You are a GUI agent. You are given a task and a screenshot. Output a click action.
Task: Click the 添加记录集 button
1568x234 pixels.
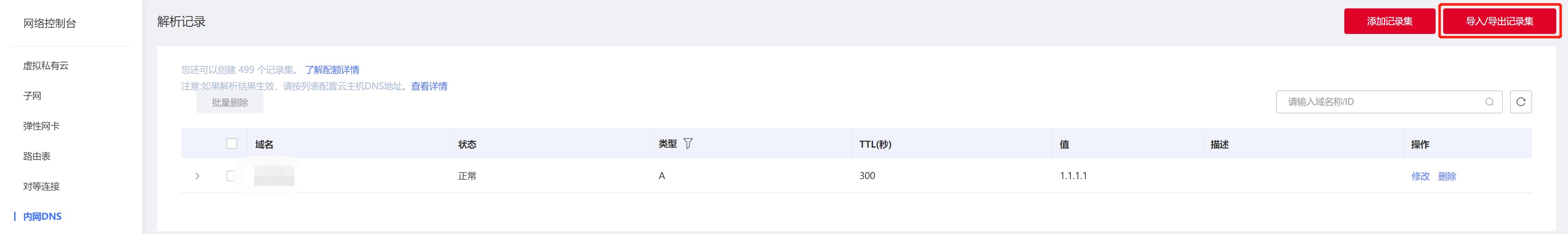tap(1389, 21)
